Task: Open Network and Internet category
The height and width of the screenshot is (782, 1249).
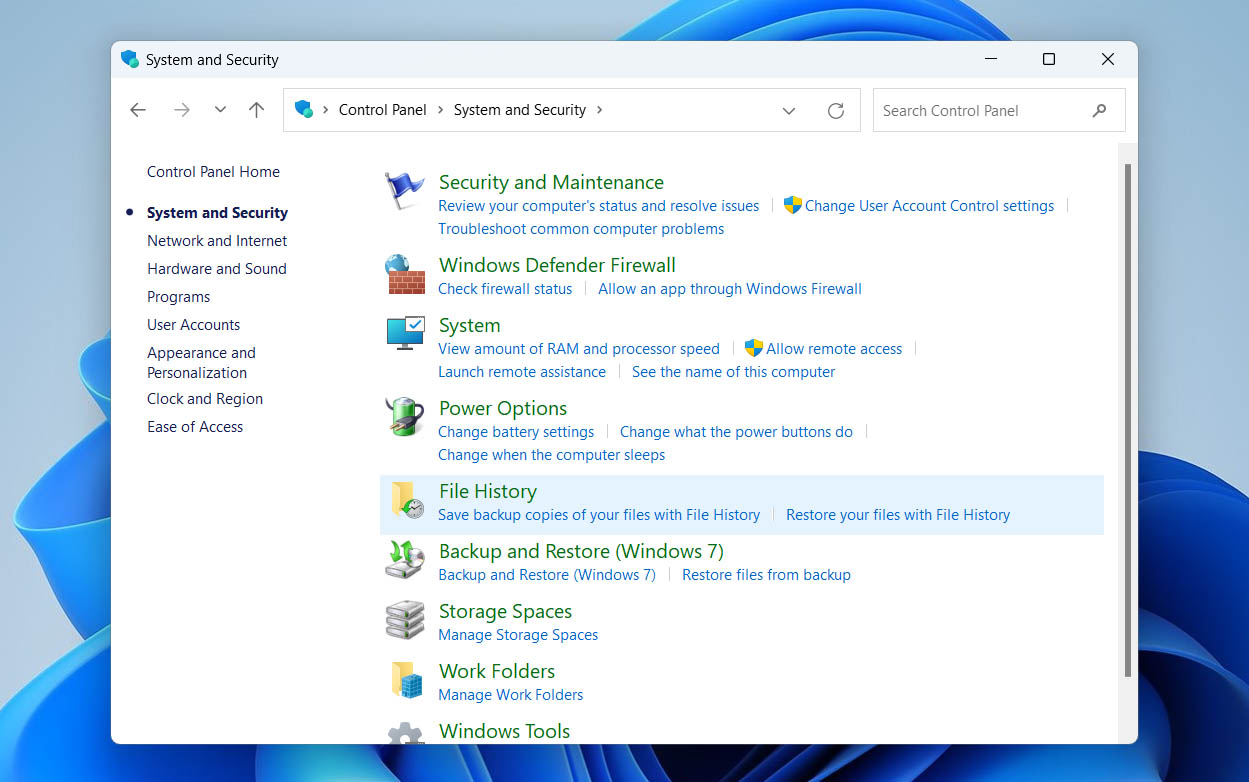Action: [217, 241]
